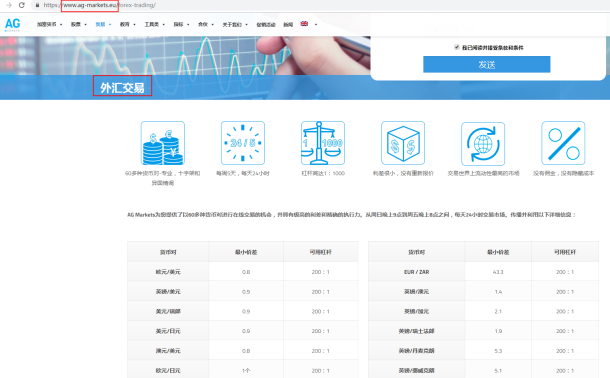Toggle the terms and conditions checkbox
610x378 pixels.
[x=456, y=47]
